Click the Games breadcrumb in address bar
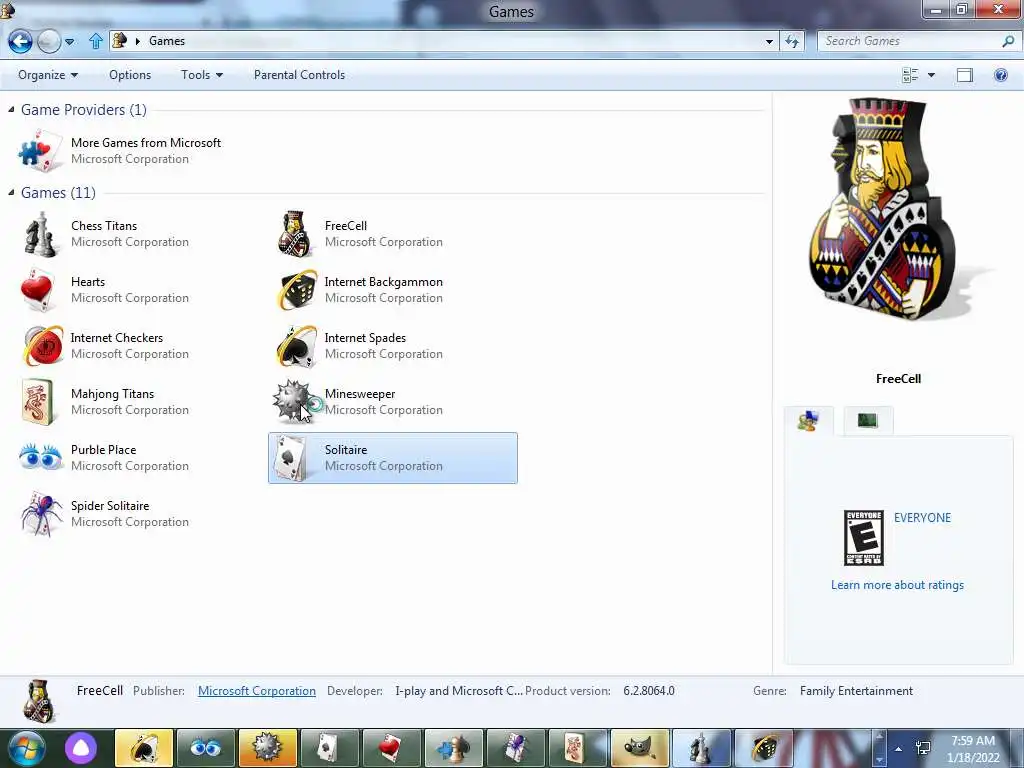1024x768 pixels. pos(167,41)
